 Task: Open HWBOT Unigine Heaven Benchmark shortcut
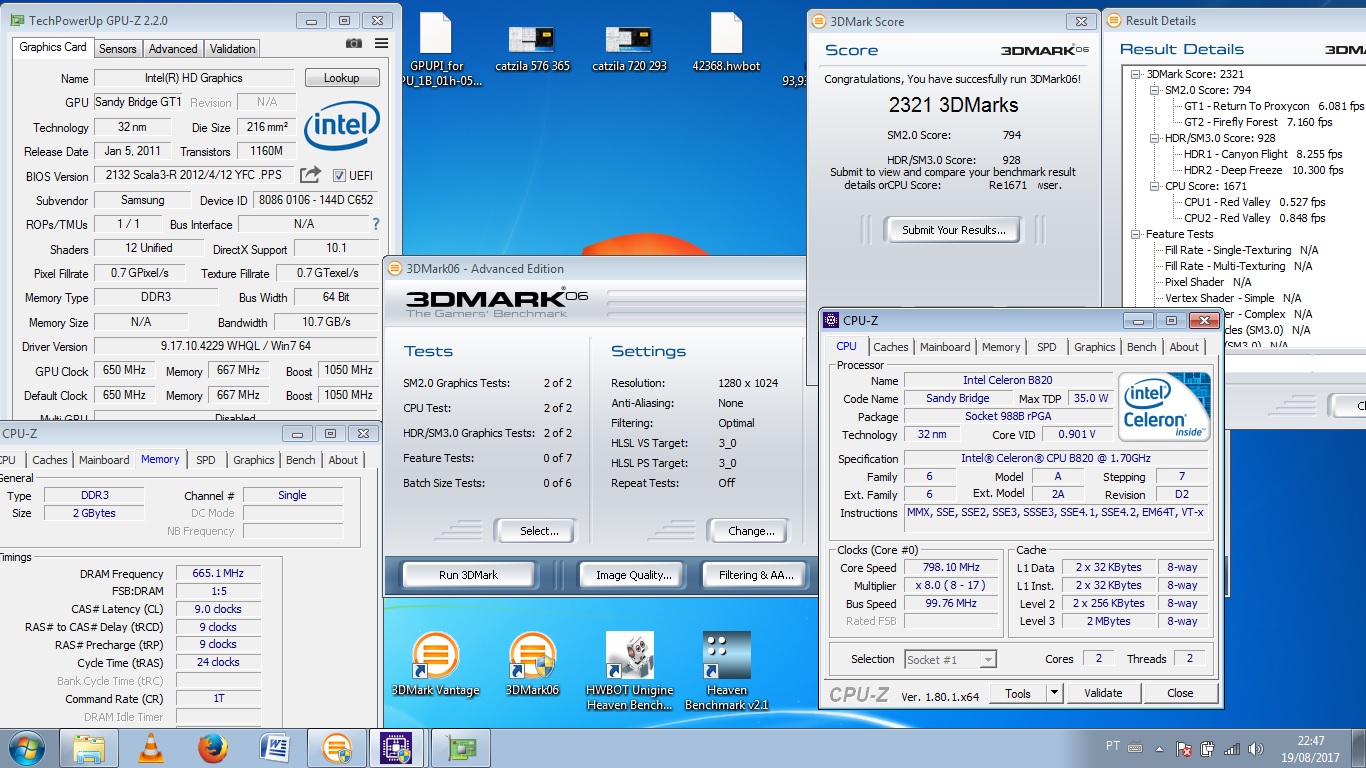(630, 670)
